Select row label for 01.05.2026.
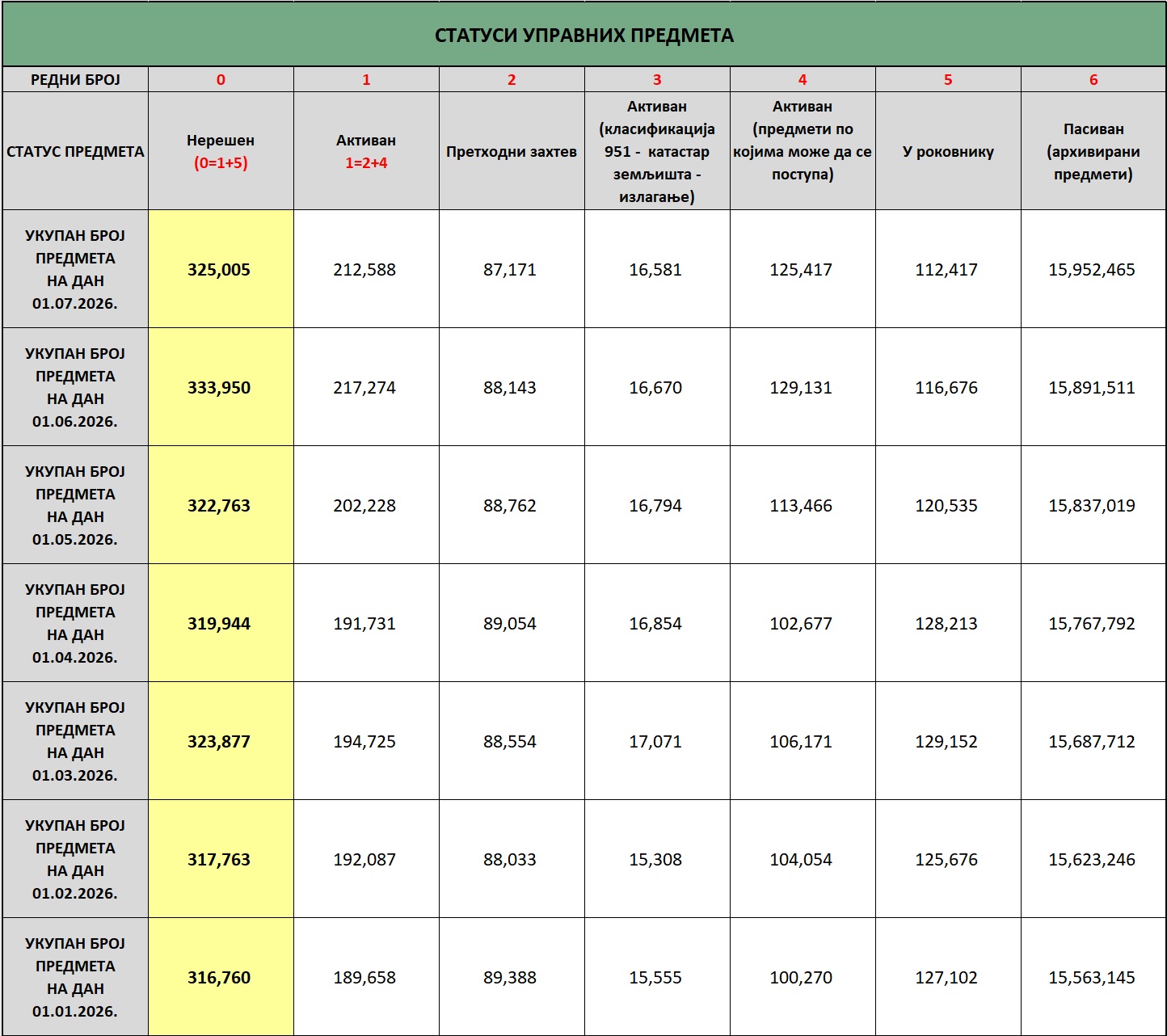1167x1036 pixels. 75,505
